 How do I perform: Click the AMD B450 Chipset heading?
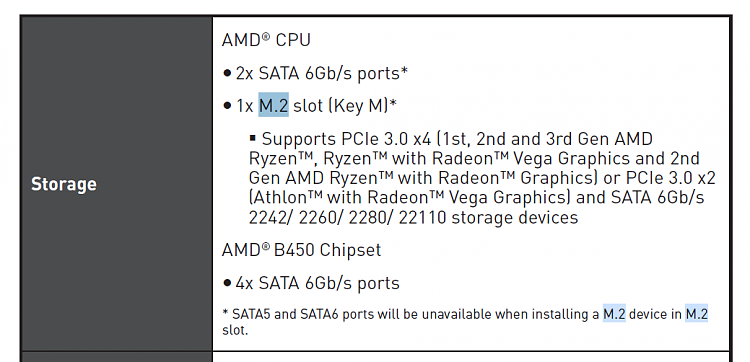301,250
